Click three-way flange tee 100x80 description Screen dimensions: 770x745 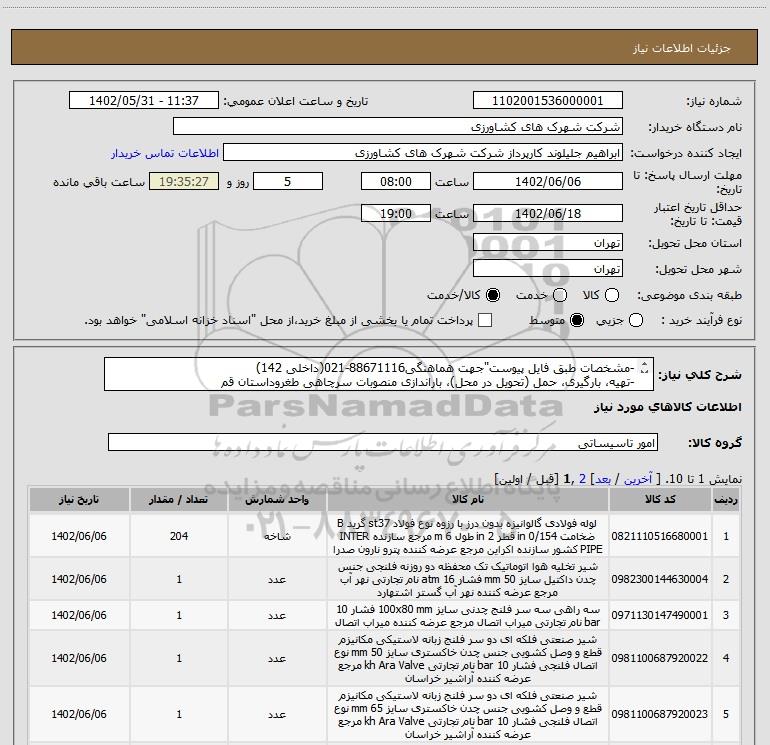tap(468, 615)
